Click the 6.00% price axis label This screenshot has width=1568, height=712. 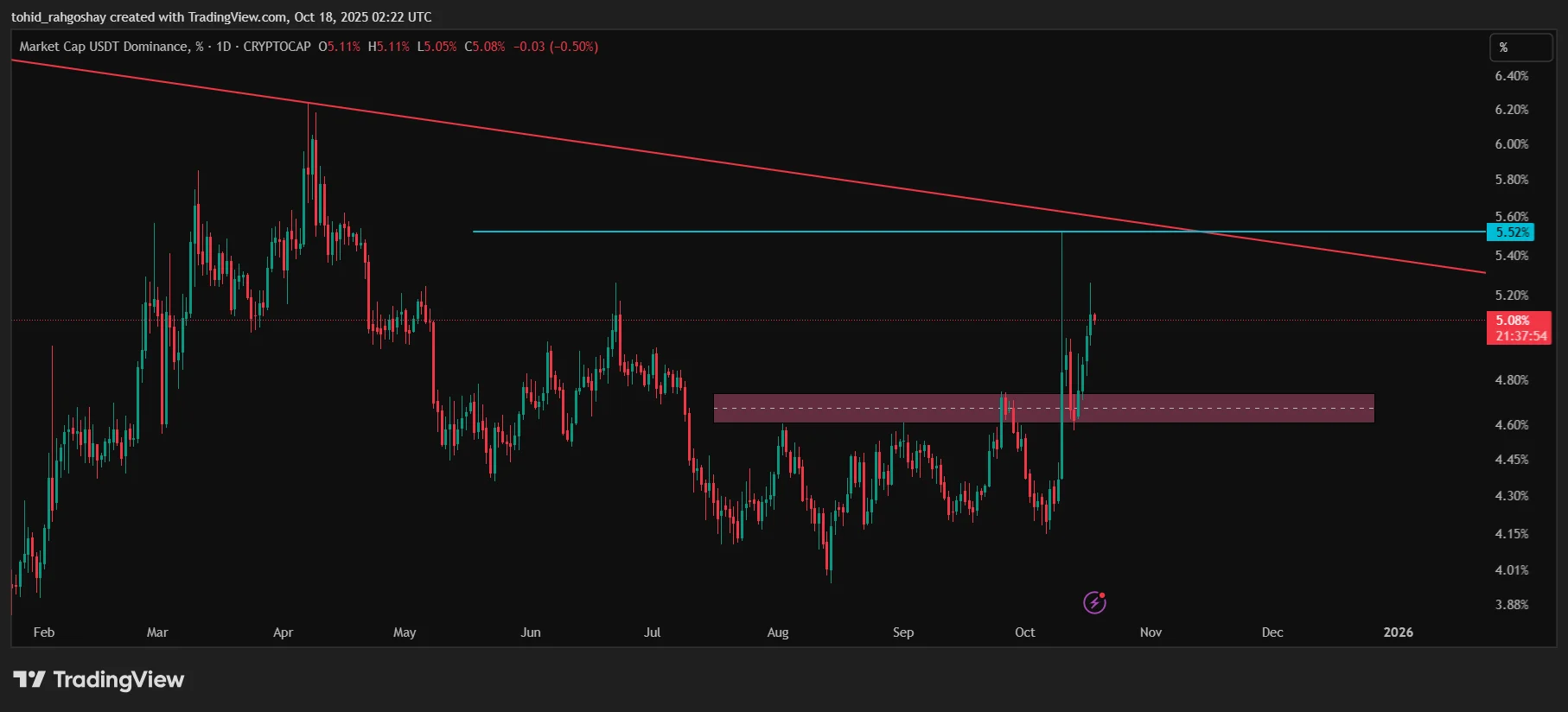point(1511,144)
